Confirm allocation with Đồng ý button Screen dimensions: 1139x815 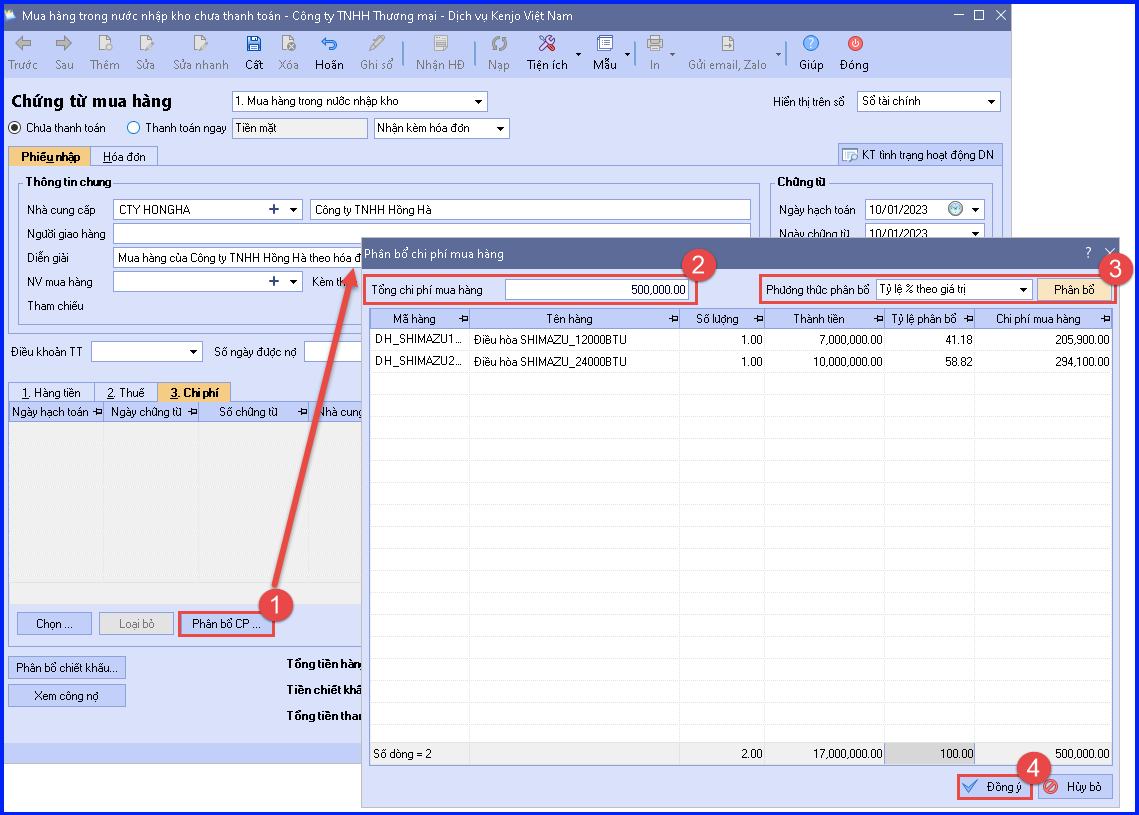pos(994,787)
